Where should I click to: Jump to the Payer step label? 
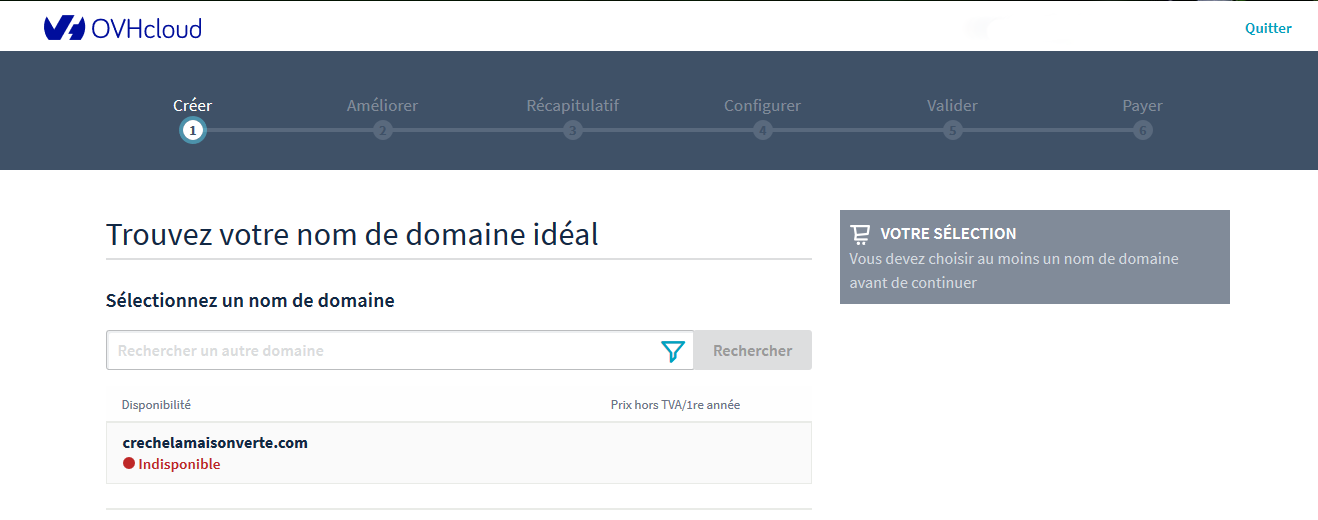pyautogui.click(x=1142, y=105)
